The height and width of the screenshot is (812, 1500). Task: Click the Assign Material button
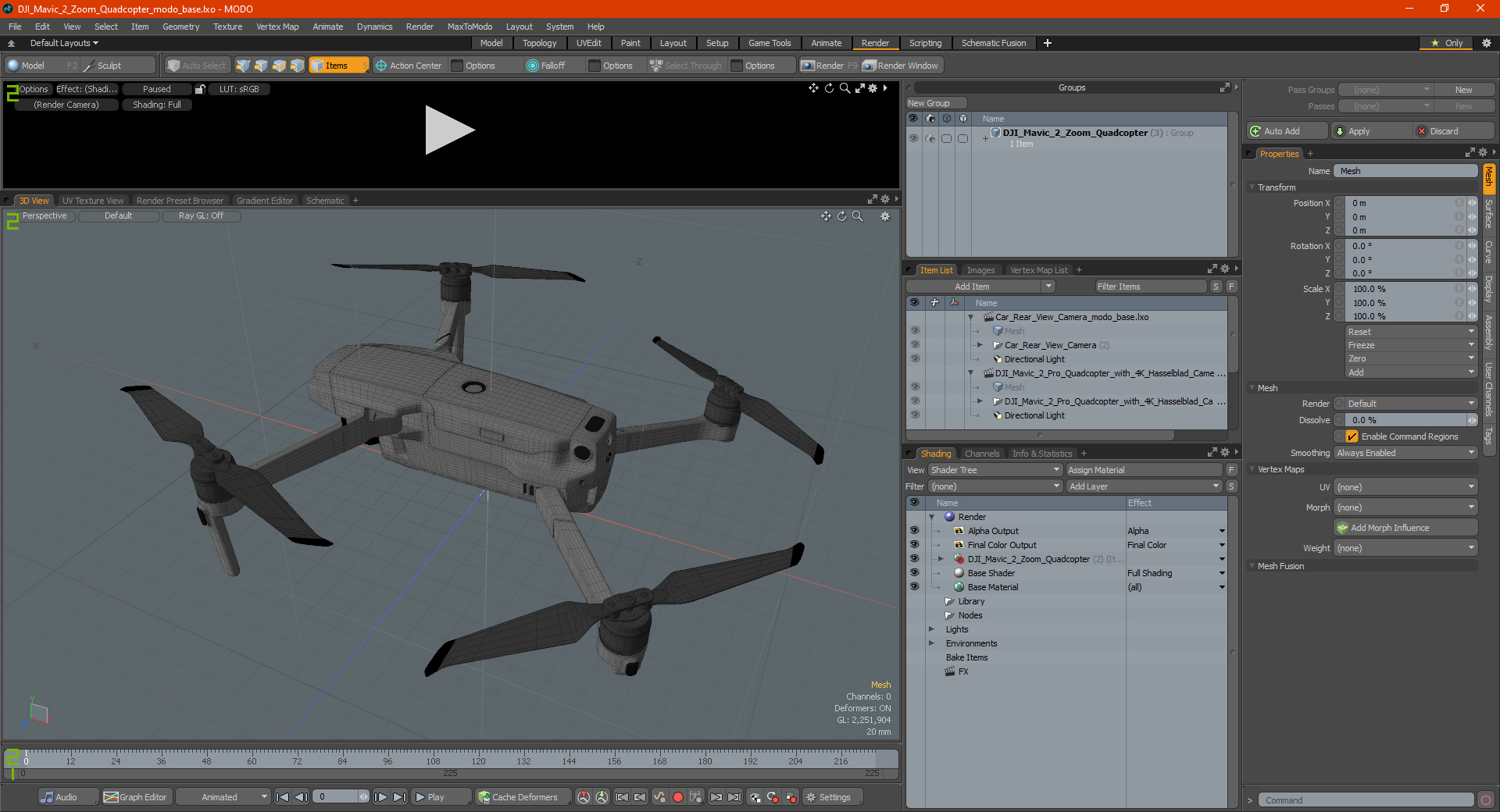[x=1144, y=470]
